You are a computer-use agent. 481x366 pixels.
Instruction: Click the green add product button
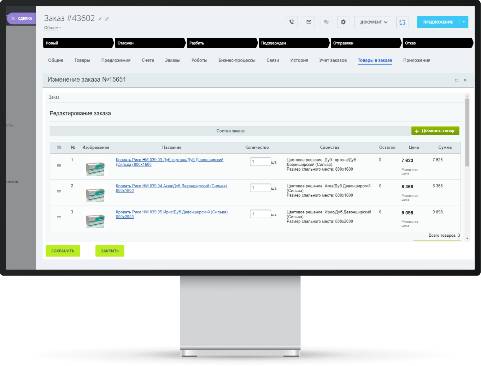[x=435, y=131]
